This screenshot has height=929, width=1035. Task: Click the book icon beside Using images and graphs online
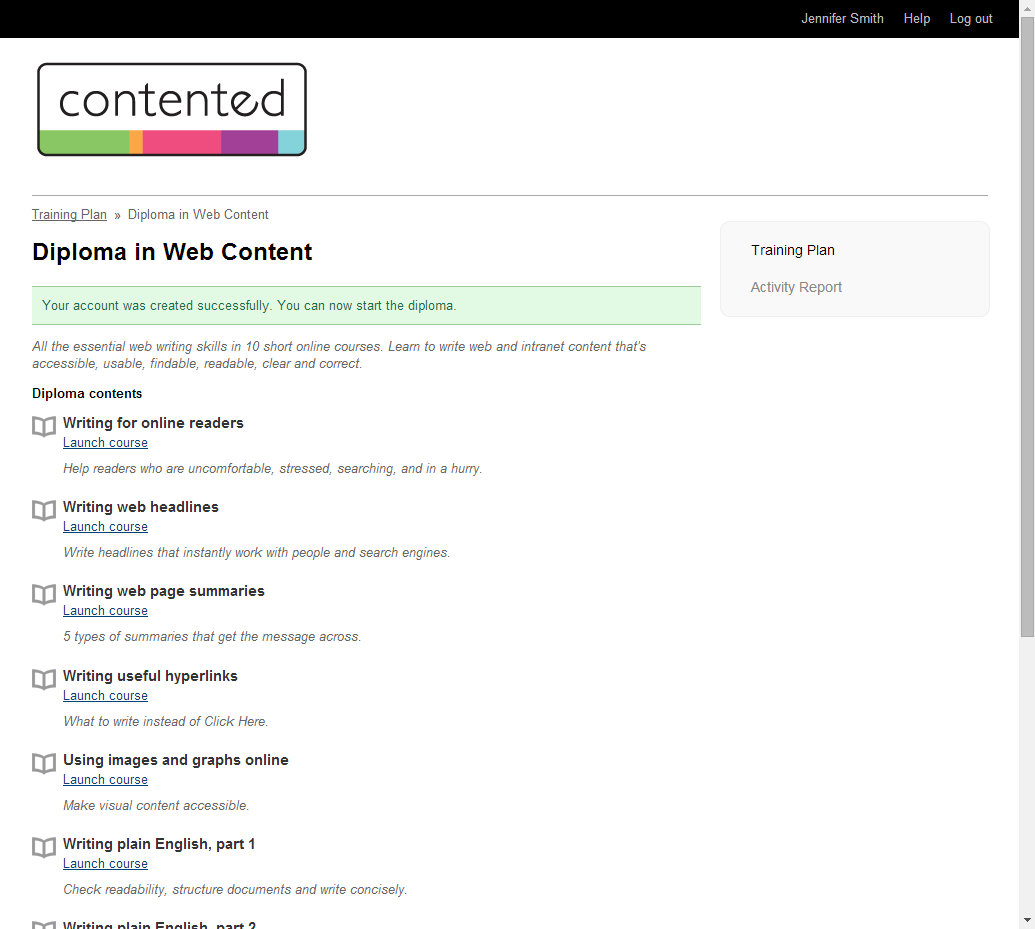[x=43, y=763]
